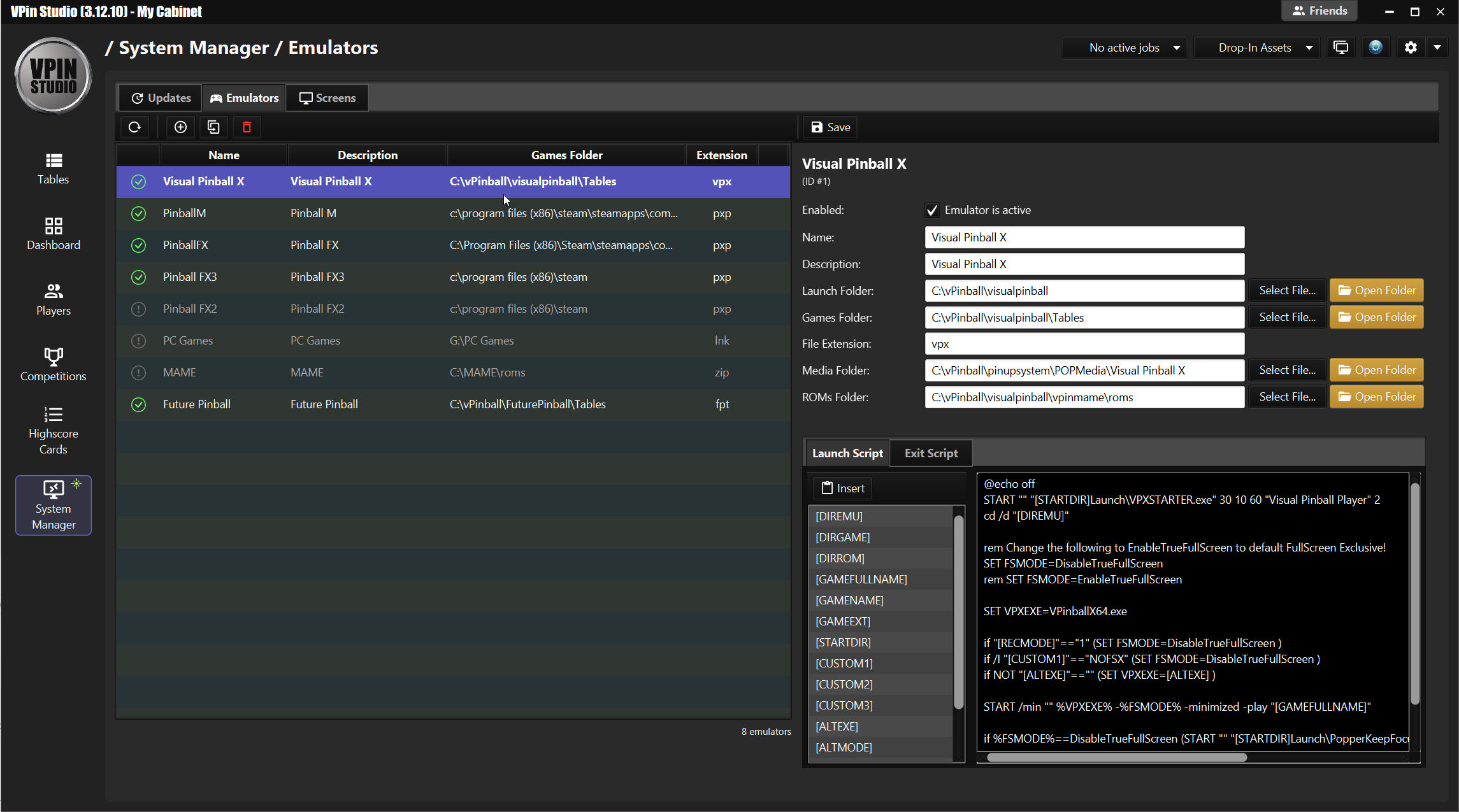This screenshot has width=1459, height=812.
Task: Expand the arrow next to preferences gear
Action: (x=1437, y=48)
